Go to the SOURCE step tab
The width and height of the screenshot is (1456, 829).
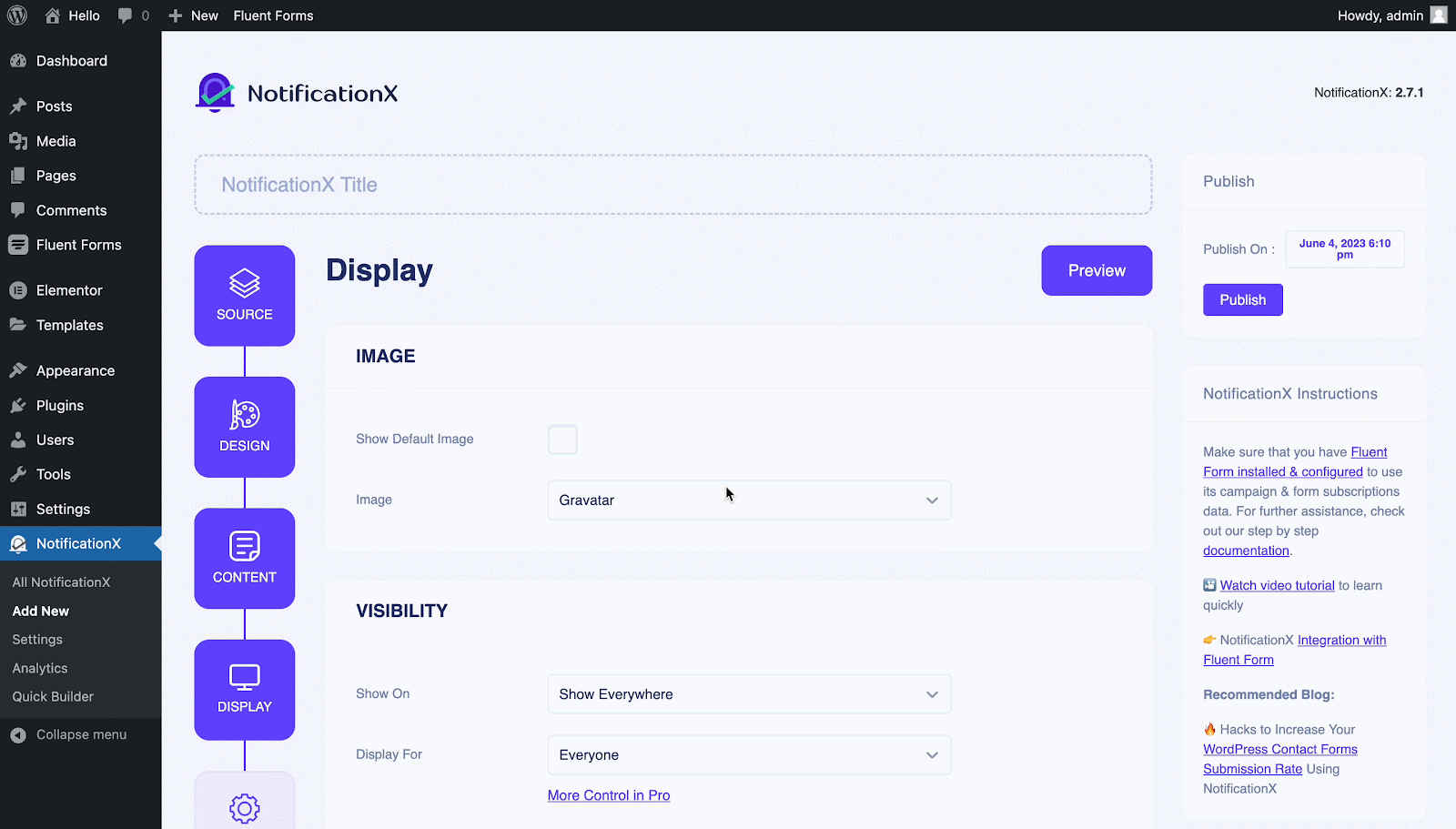tap(245, 296)
